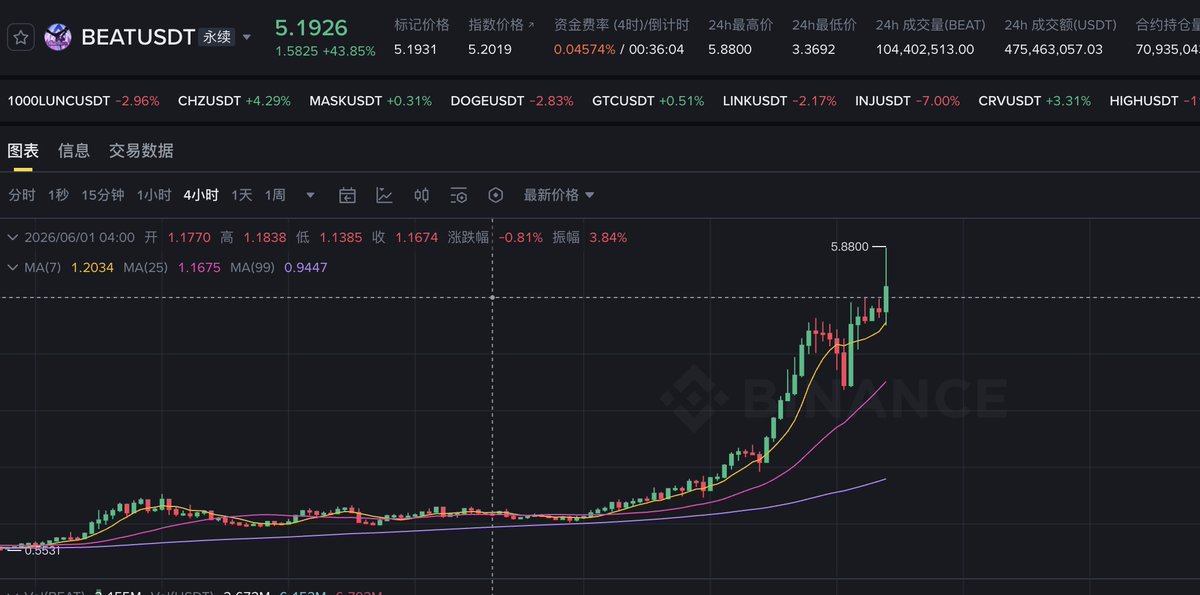Image resolution: width=1200 pixels, height=595 pixels.
Task: Open CRVUSDT ticker in the marquee
Action: pyautogui.click(x=1035, y=101)
